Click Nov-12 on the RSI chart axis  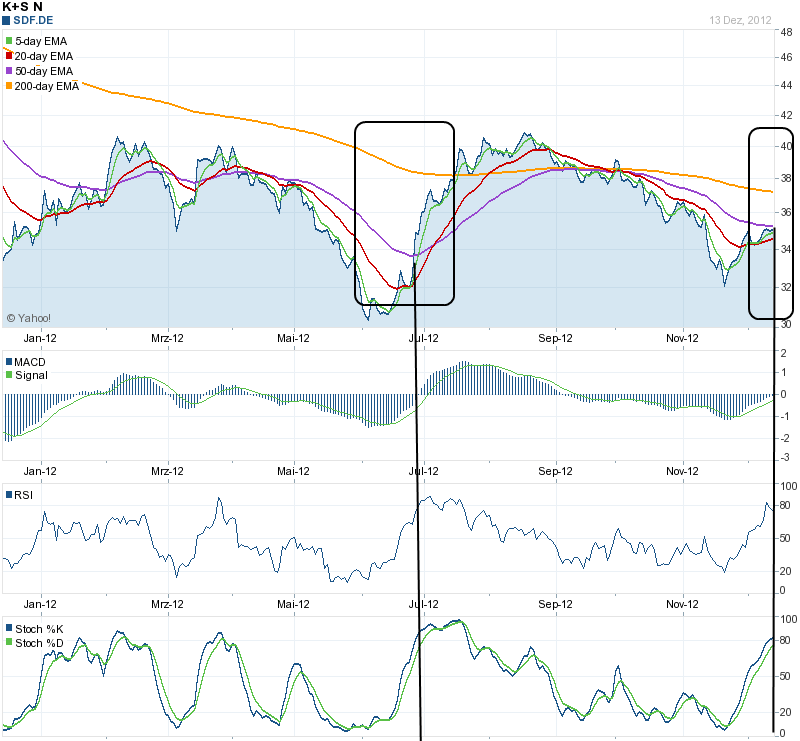[x=682, y=604]
